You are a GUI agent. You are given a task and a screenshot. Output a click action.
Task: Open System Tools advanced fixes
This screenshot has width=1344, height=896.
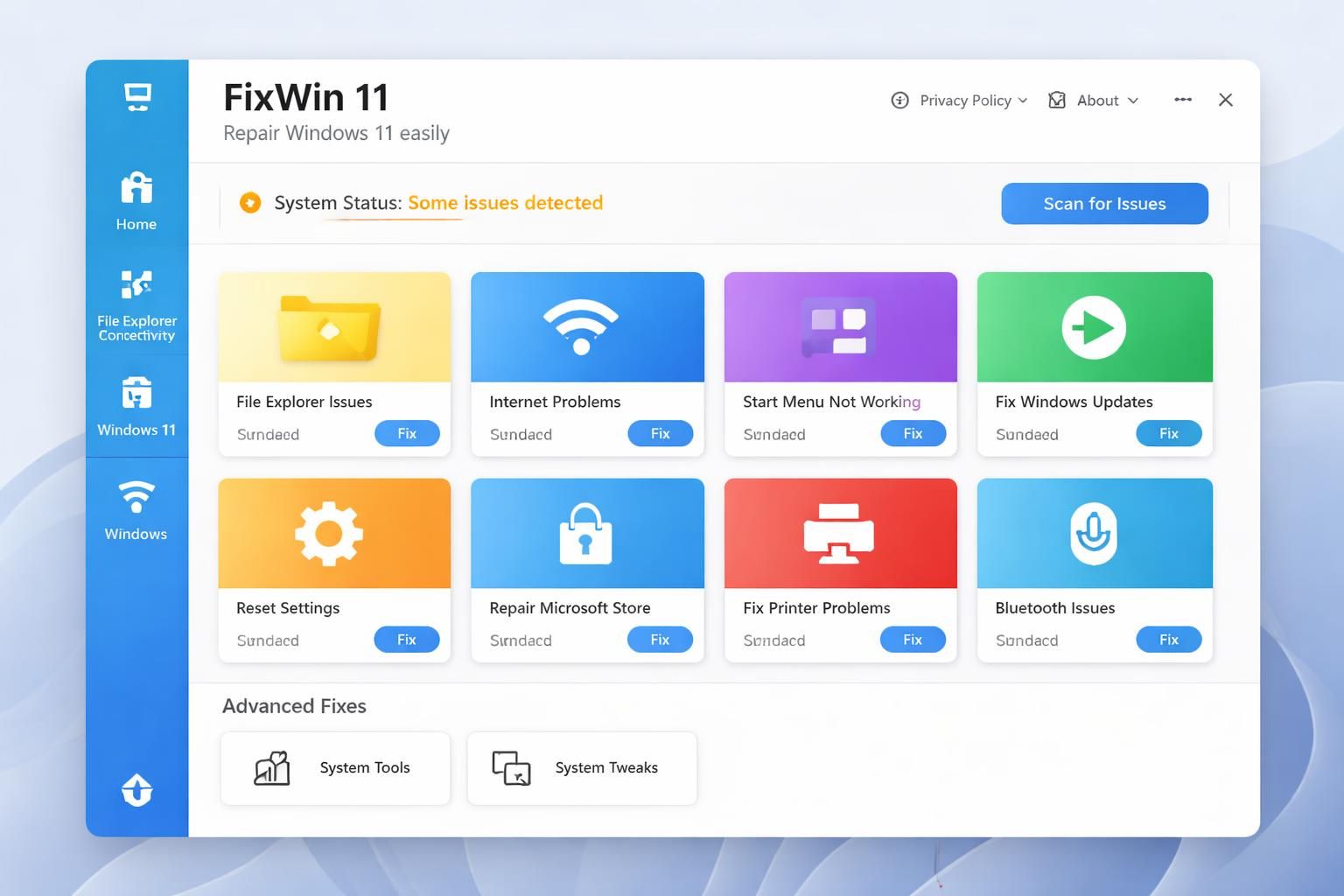(x=335, y=768)
